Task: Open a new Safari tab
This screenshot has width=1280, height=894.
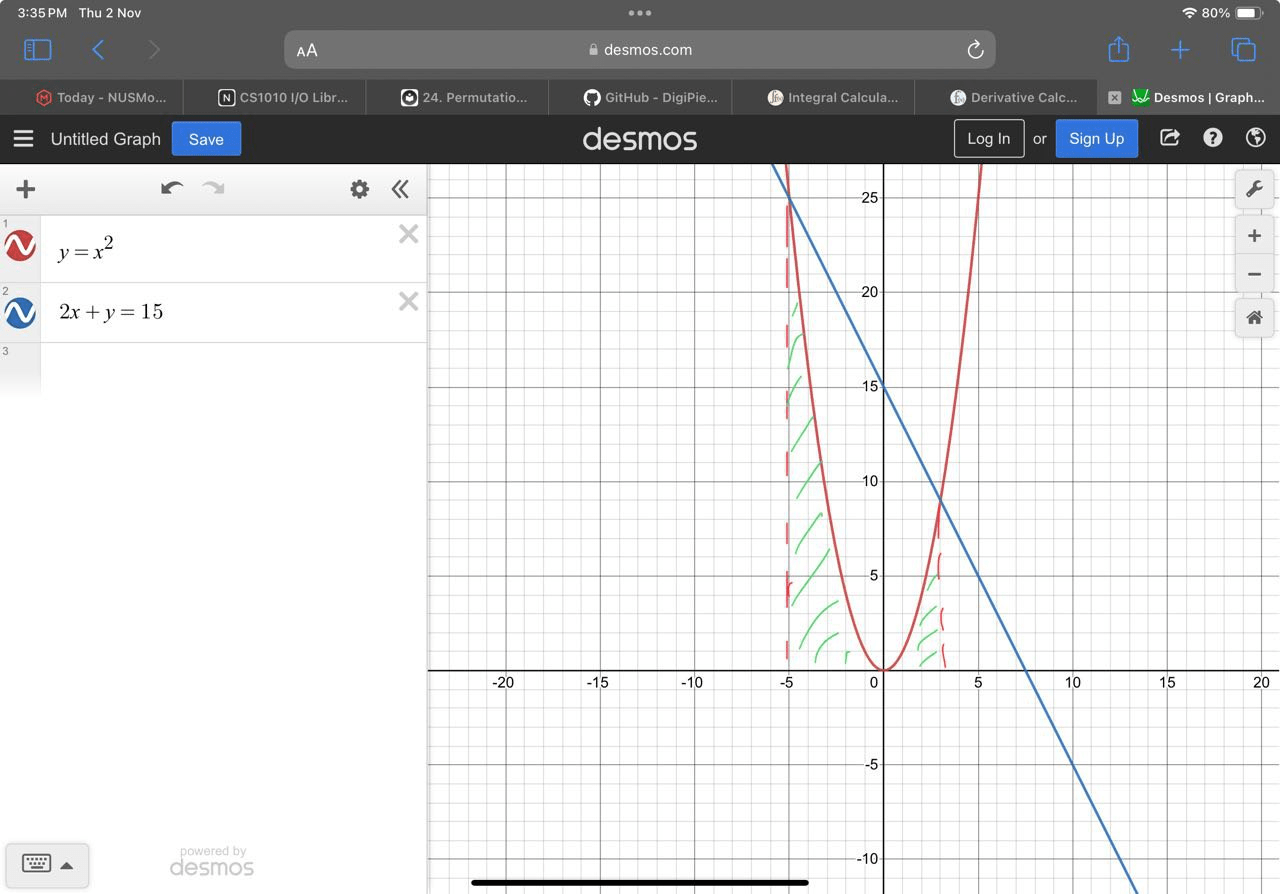Action: pos(1180,49)
